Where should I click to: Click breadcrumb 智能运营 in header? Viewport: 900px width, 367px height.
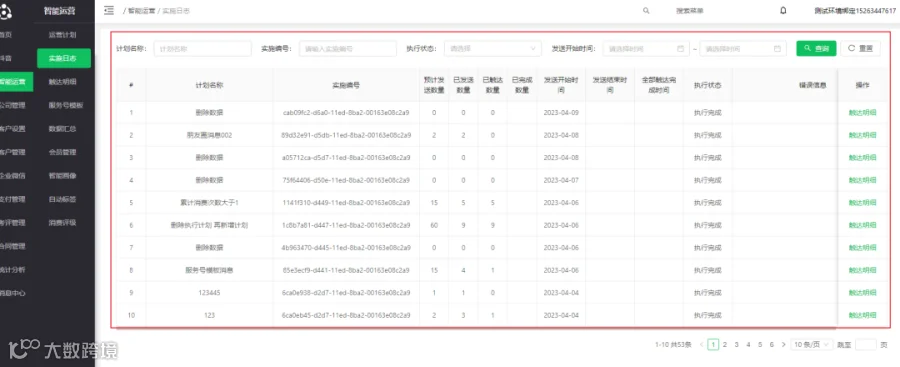click(141, 11)
